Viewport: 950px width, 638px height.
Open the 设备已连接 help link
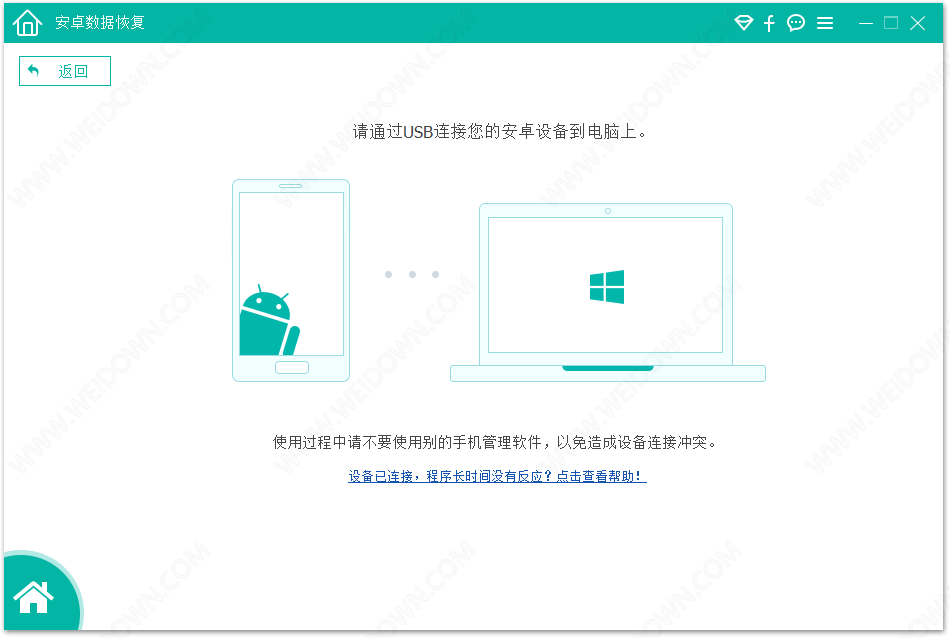pyautogui.click(x=497, y=476)
